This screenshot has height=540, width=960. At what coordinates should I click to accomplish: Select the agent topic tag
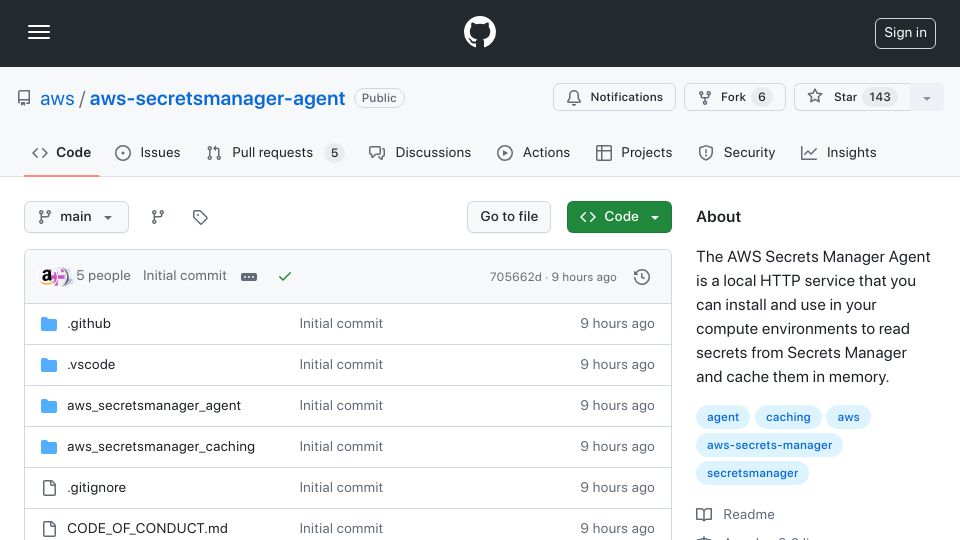[x=722, y=417]
